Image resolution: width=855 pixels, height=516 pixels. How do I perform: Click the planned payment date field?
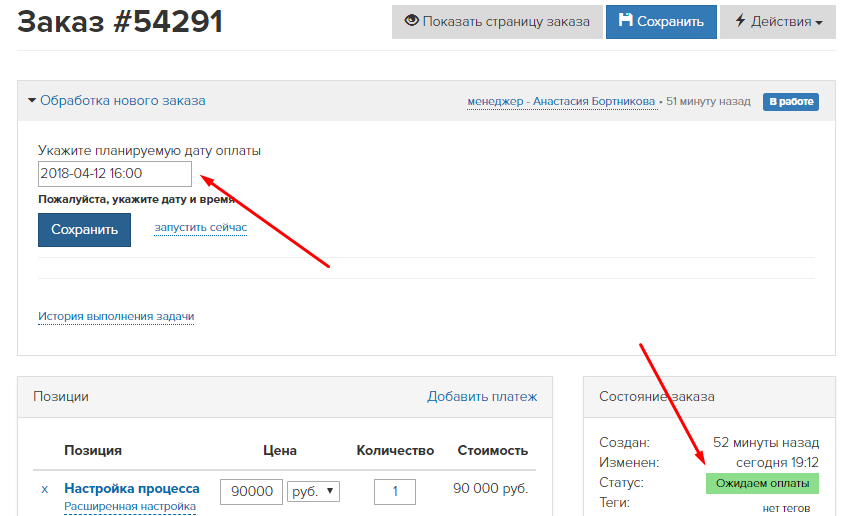[115, 173]
